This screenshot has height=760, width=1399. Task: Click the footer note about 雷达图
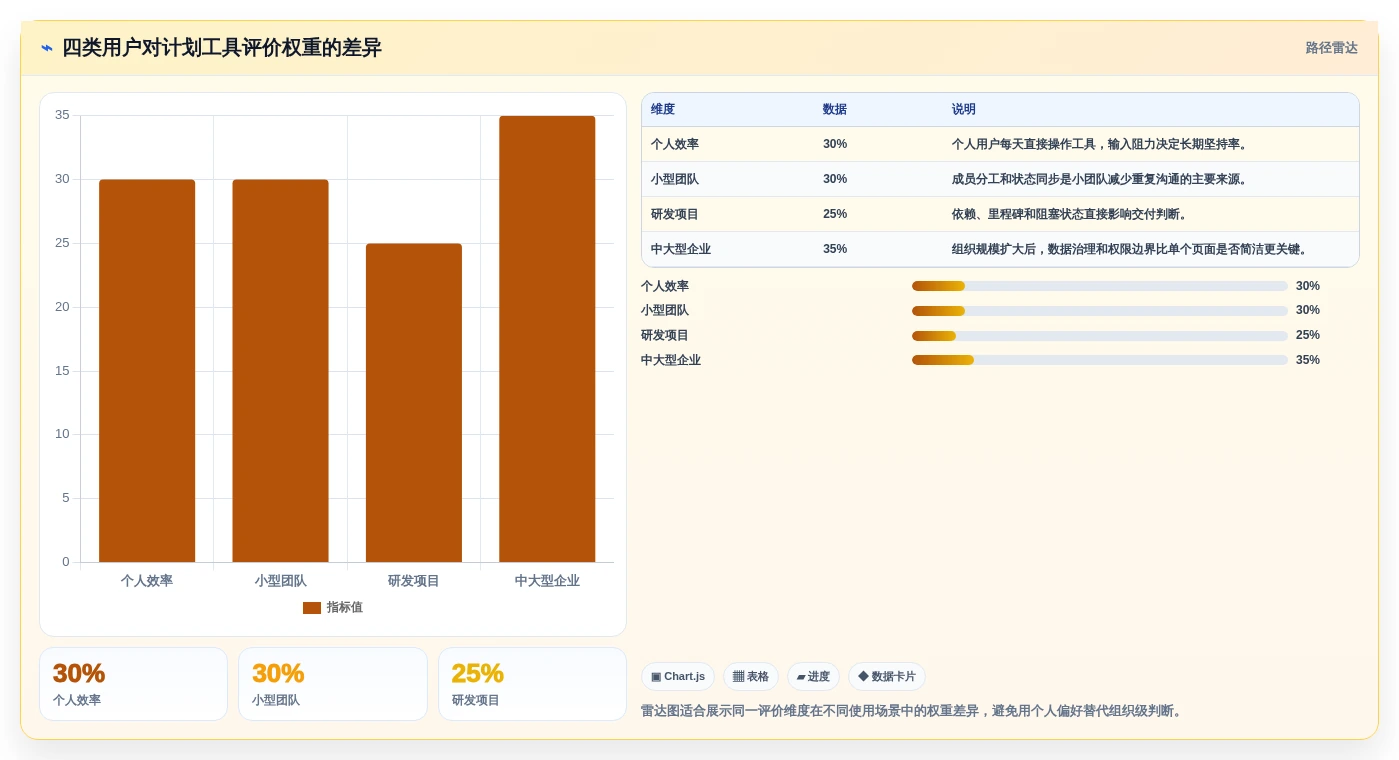(912, 711)
